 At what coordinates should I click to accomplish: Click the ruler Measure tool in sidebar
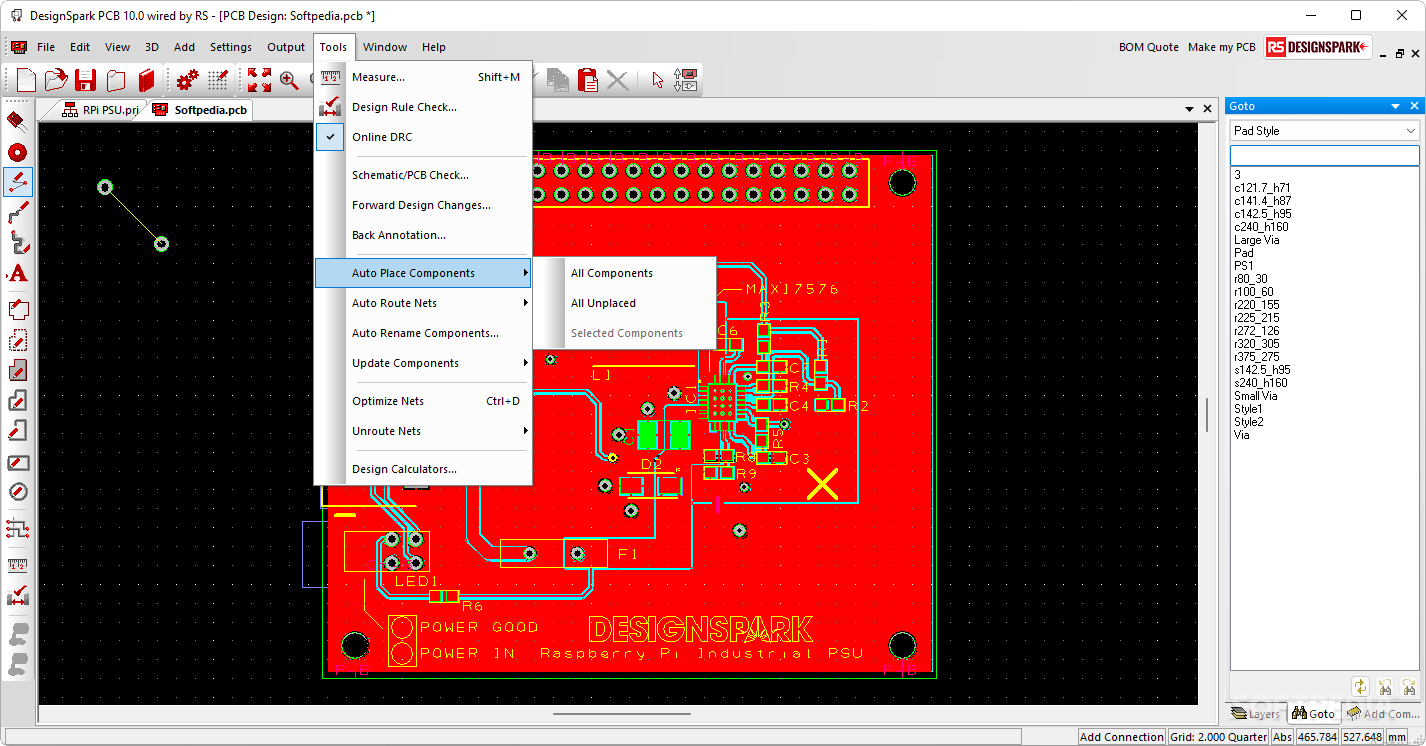tap(17, 566)
